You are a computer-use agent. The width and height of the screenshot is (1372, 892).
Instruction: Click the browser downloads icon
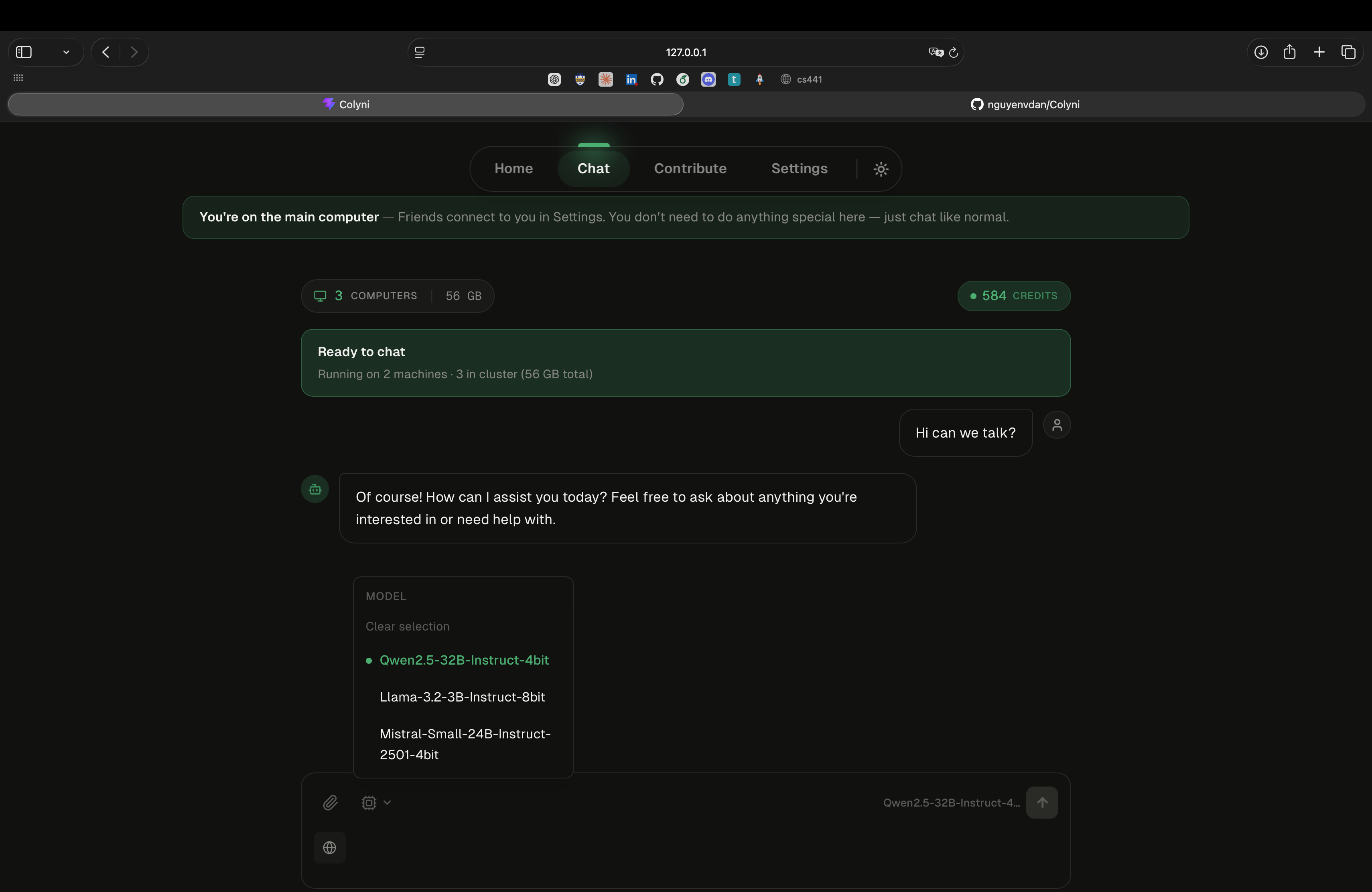(x=1261, y=52)
